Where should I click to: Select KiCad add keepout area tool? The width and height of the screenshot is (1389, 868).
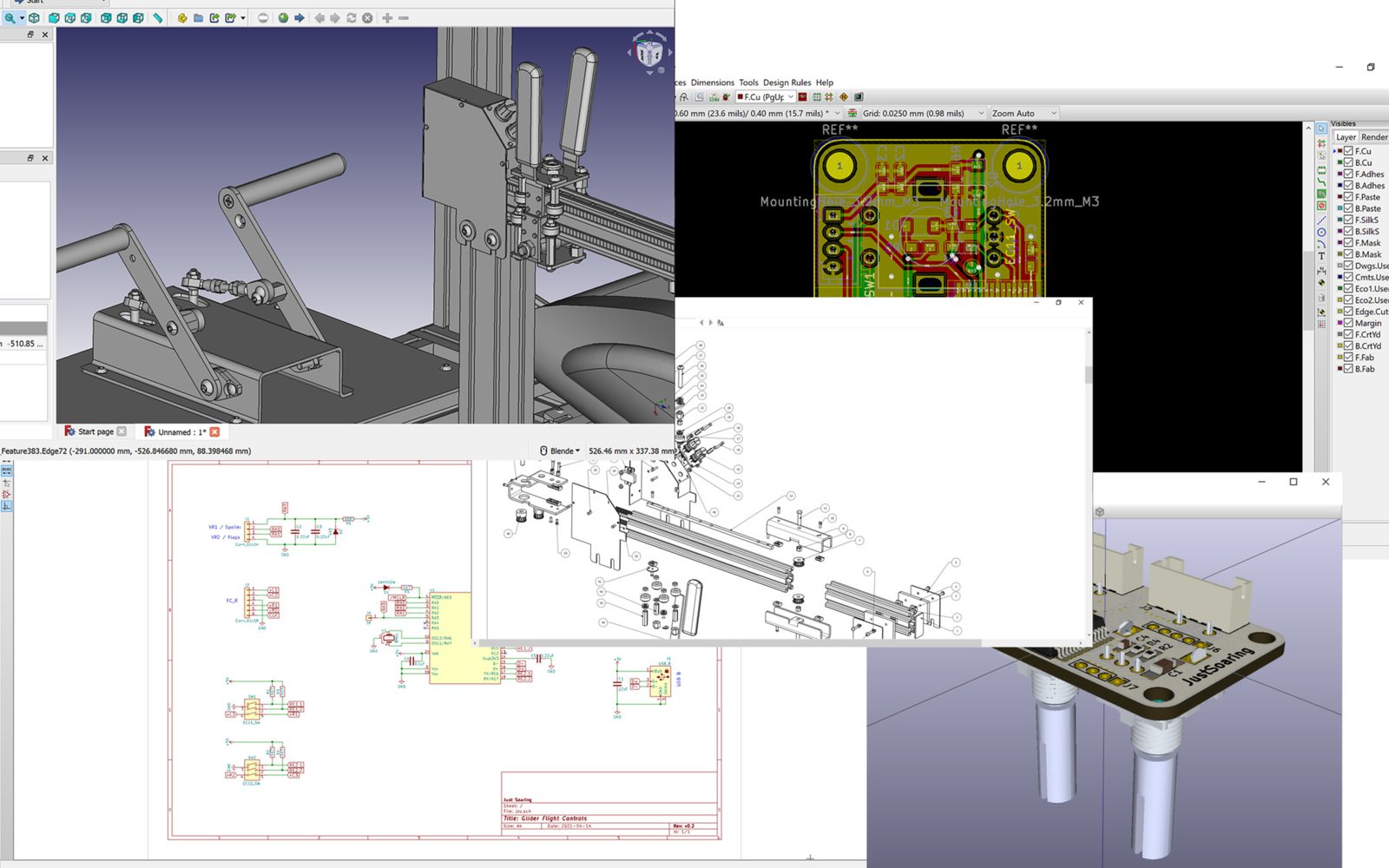click(1321, 206)
